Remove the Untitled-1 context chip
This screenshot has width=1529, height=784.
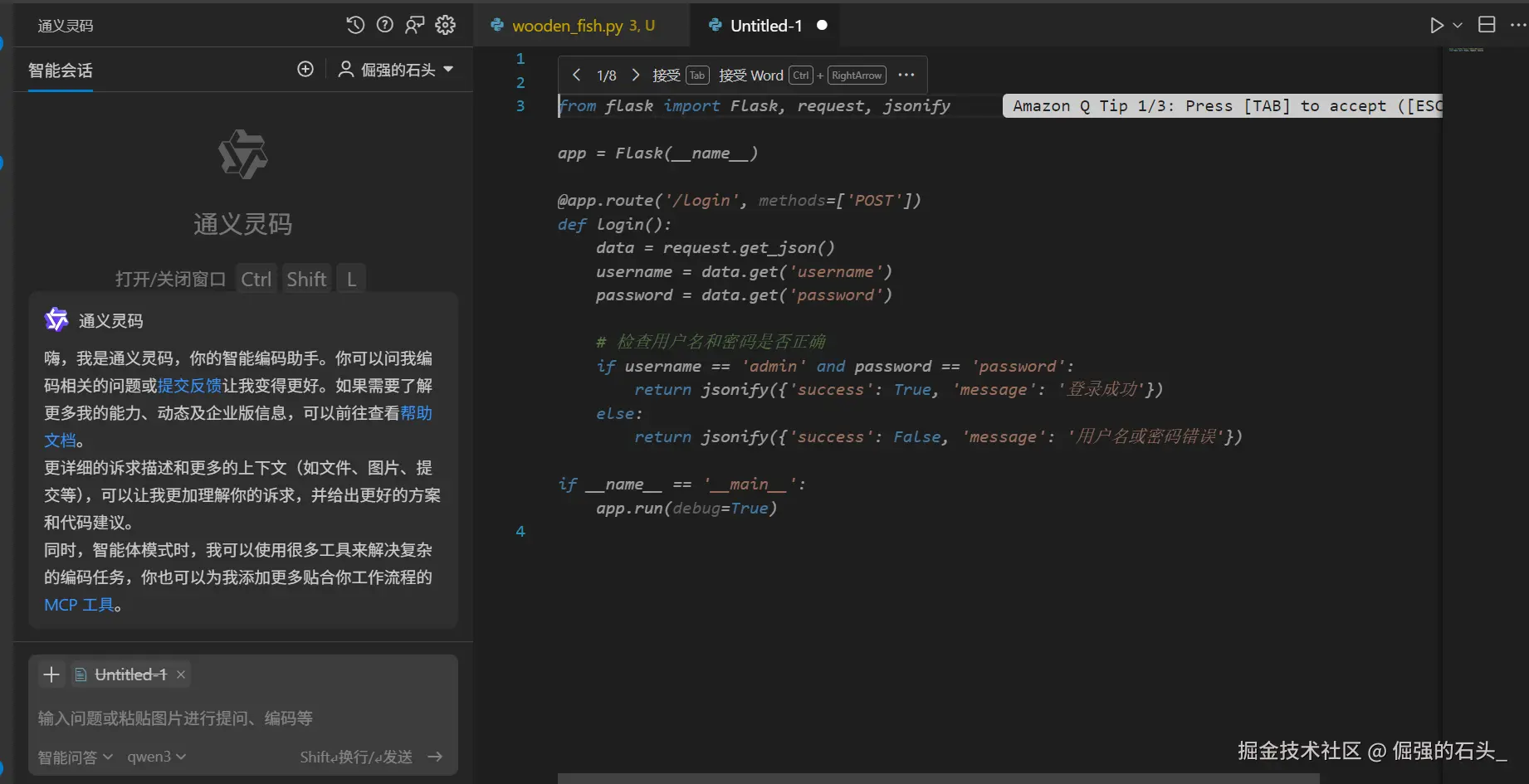181,674
